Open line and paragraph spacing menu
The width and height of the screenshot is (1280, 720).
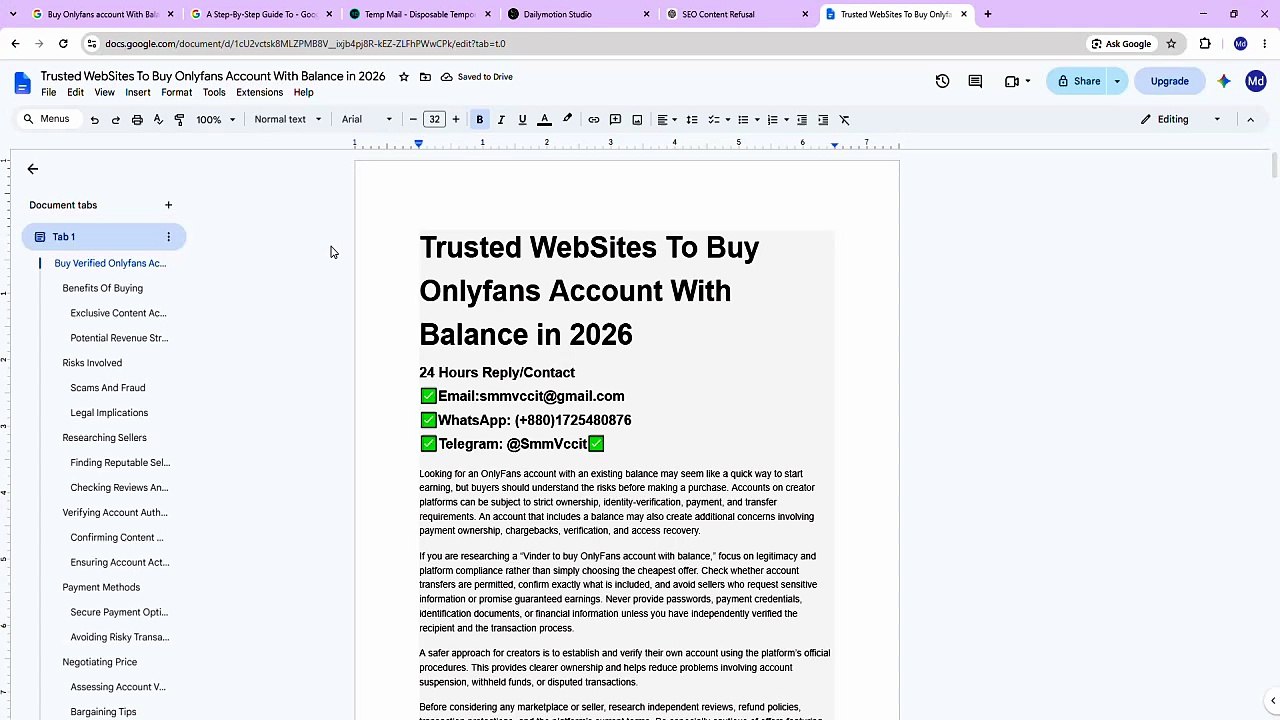coord(691,120)
